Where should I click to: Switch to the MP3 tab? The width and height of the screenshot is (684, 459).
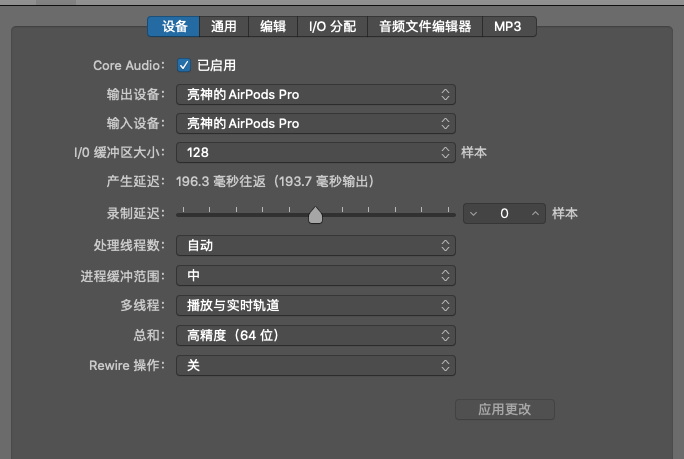tap(509, 27)
